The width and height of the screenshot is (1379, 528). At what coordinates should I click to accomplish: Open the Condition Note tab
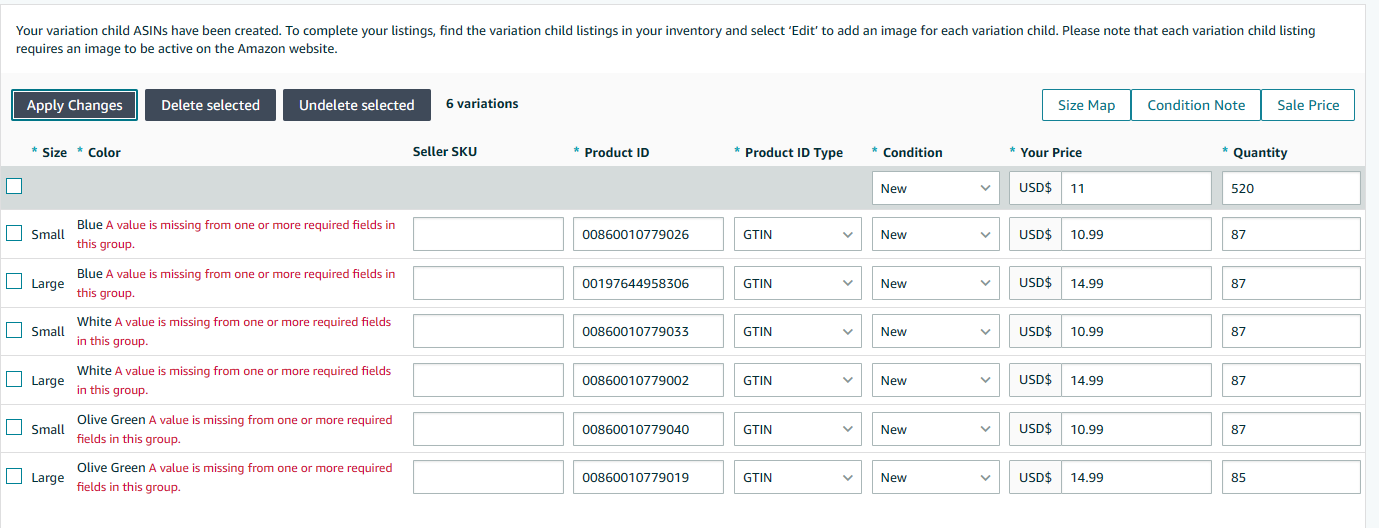(1196, 105)
